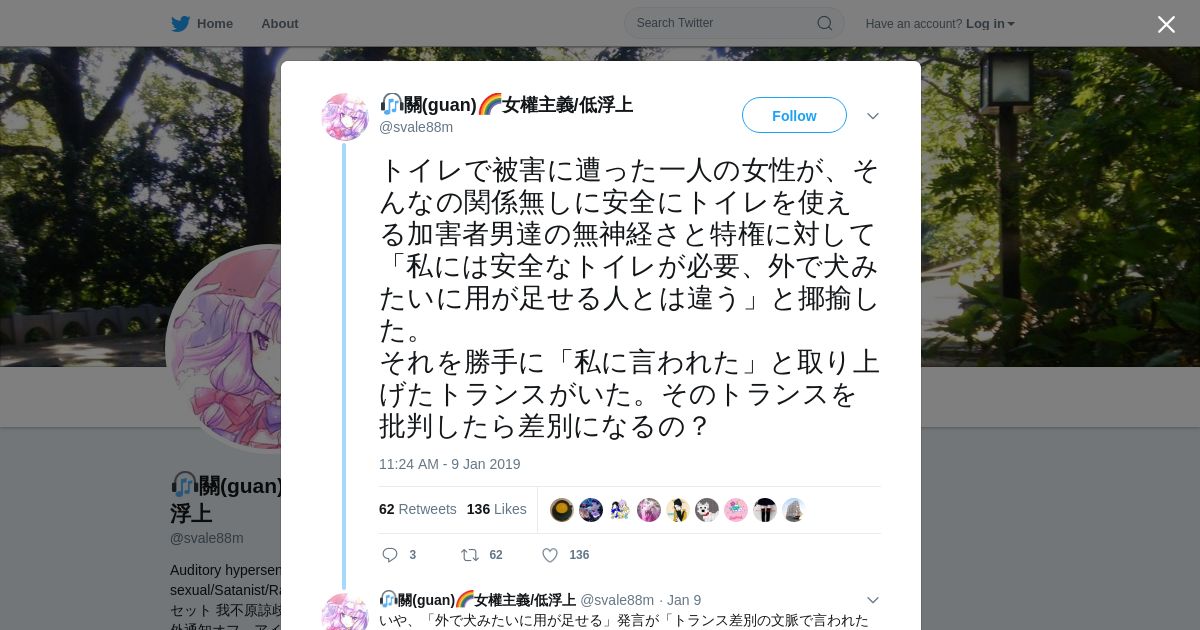Close the tweet overlay with X

point(1166,24)
